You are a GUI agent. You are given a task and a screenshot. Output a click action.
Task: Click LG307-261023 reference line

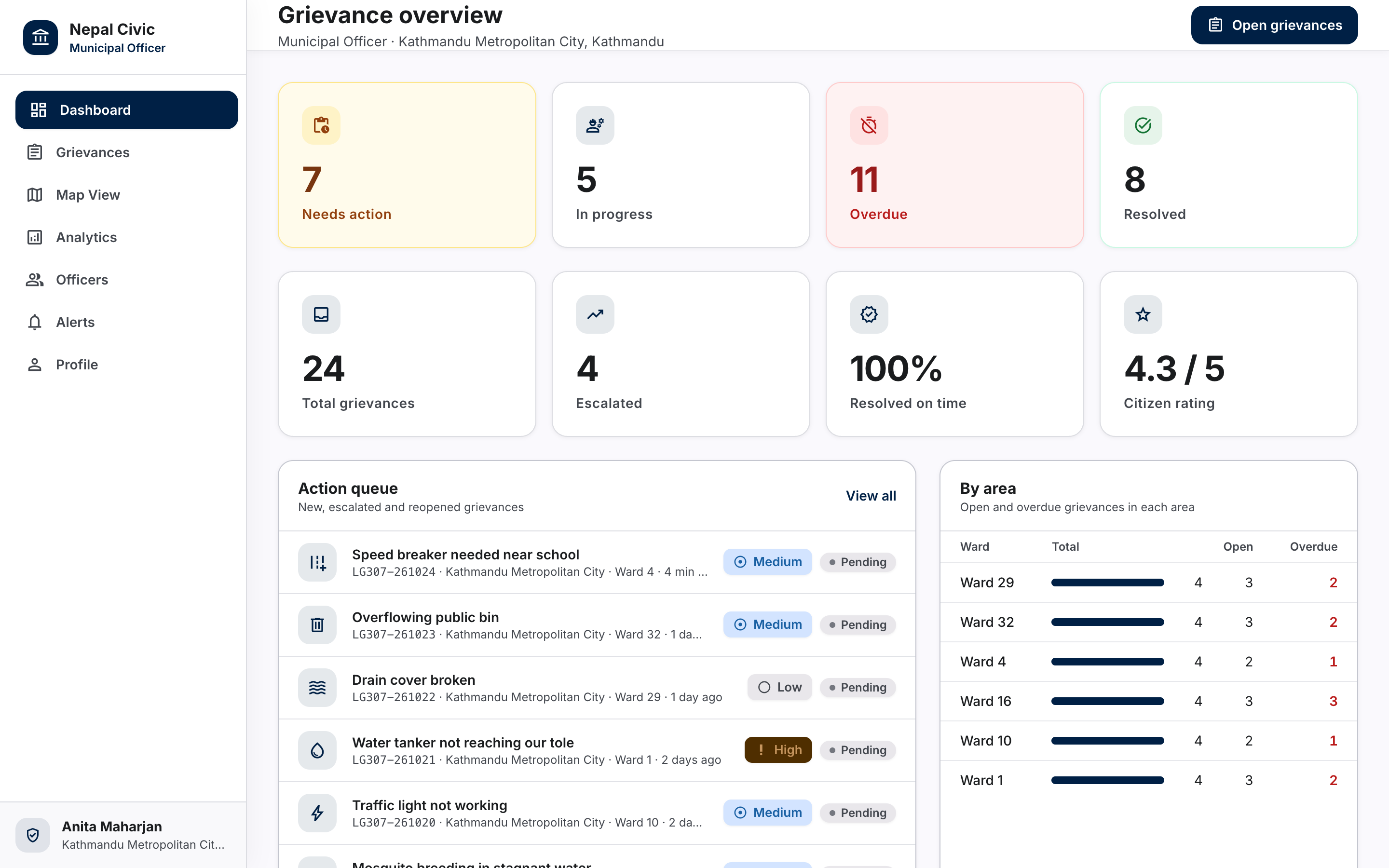point(526,634)
